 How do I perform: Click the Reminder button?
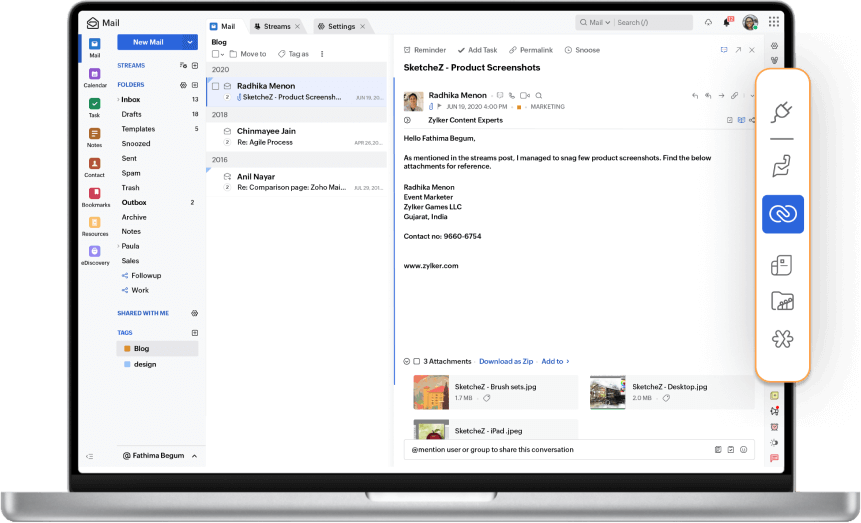pyautogui.click(x=425, y=50)
